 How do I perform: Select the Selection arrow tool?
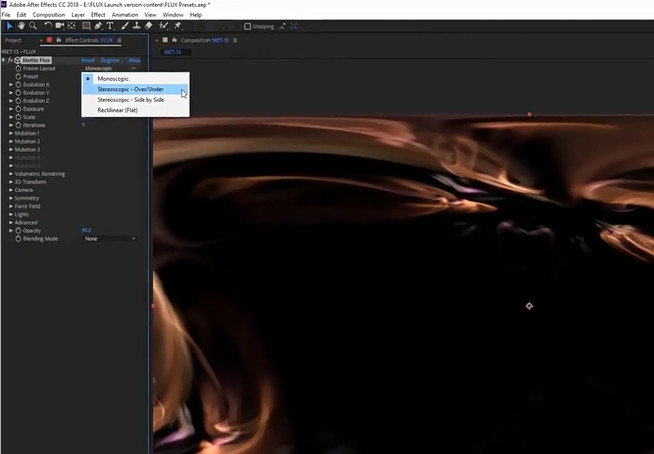point(7,26)
